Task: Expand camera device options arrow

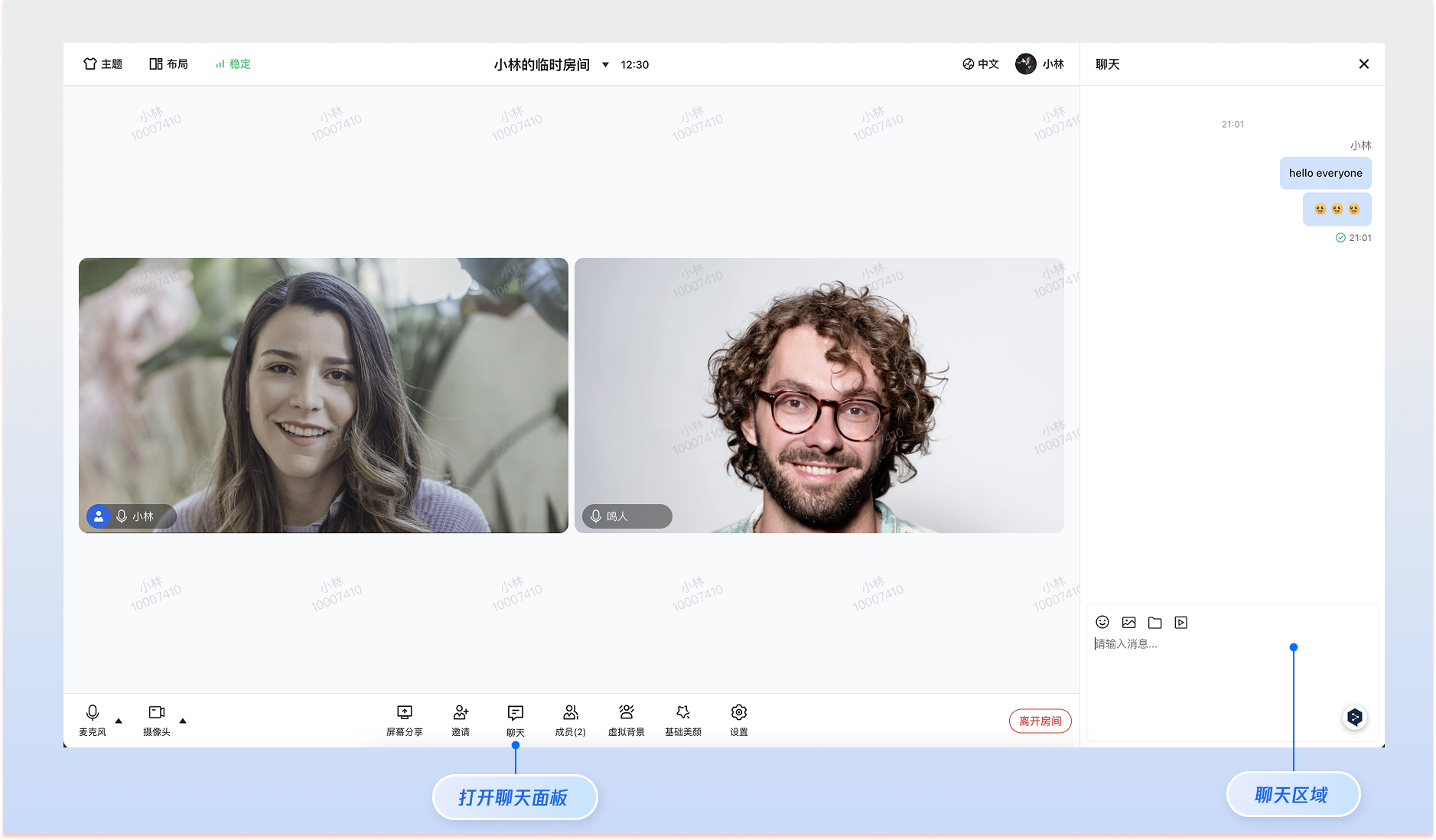Action: (183, 721)
